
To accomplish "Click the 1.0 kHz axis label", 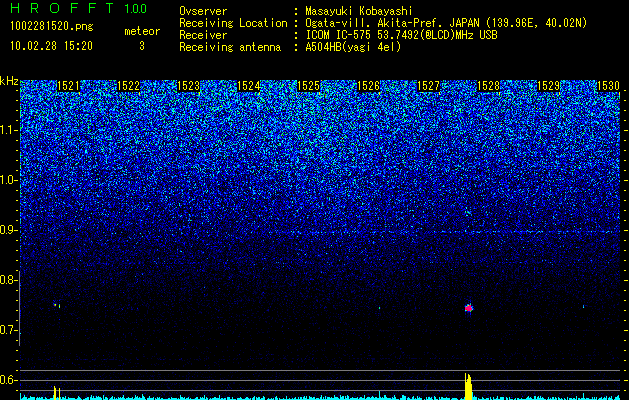I will (x=8, y=180).
